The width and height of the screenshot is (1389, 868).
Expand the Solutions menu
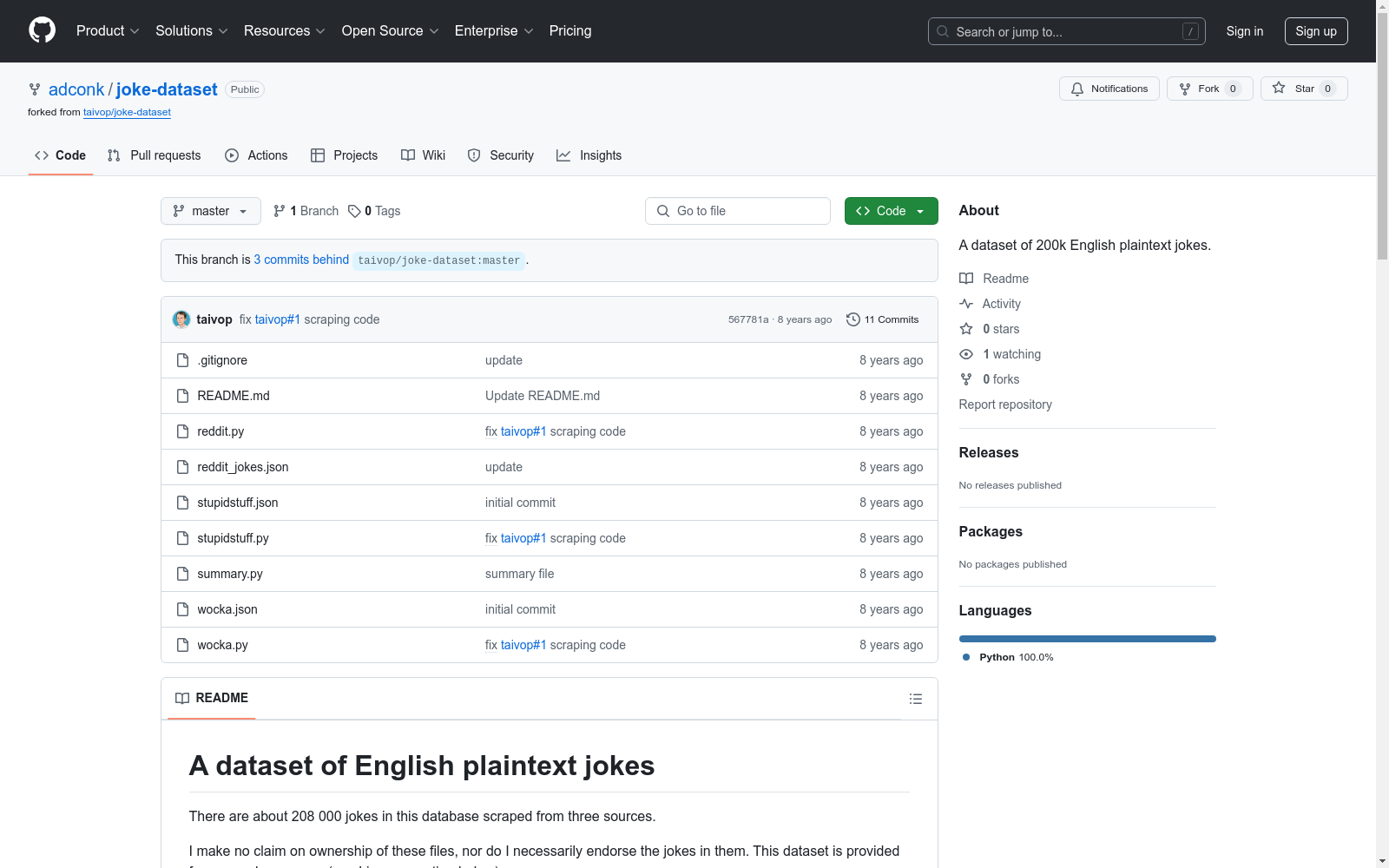192,31
